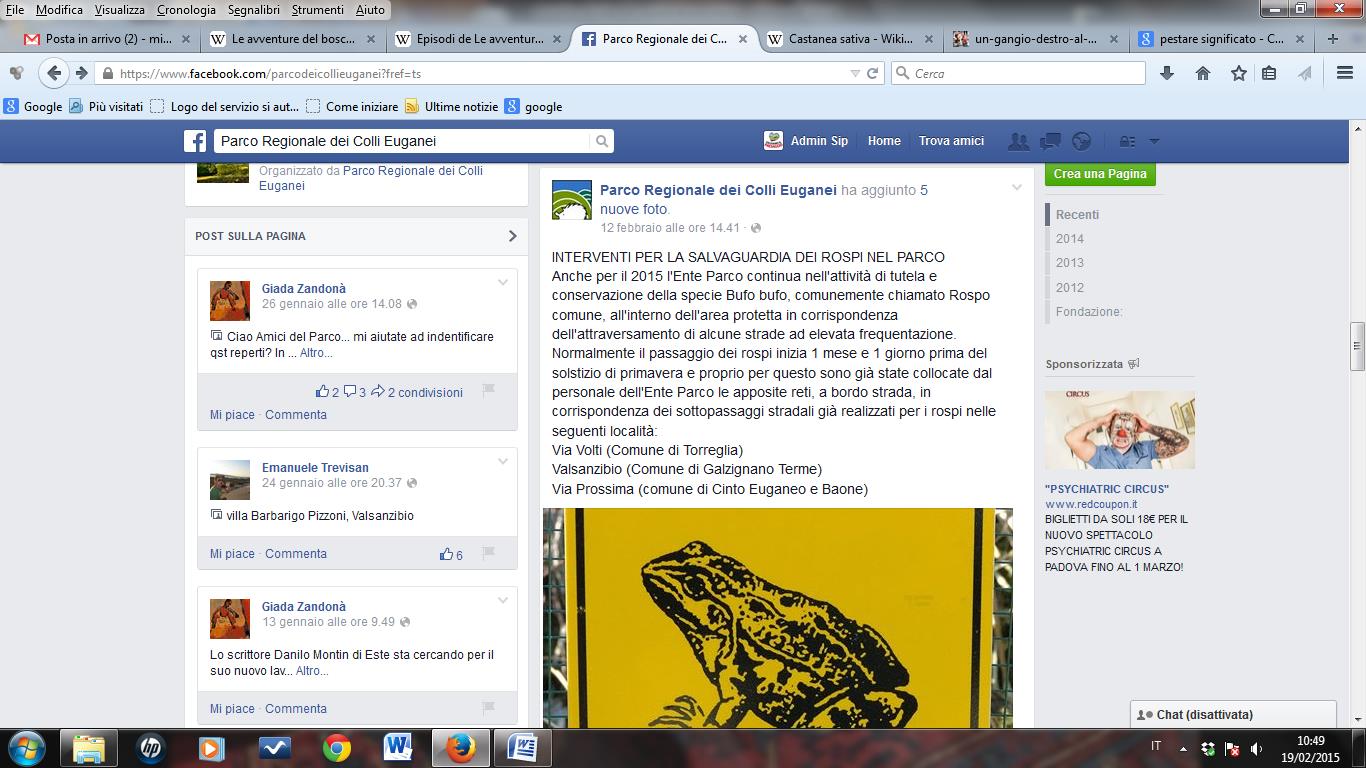Reload the current page
This screenshot has width=1366, height=768.
coord(873,73)
